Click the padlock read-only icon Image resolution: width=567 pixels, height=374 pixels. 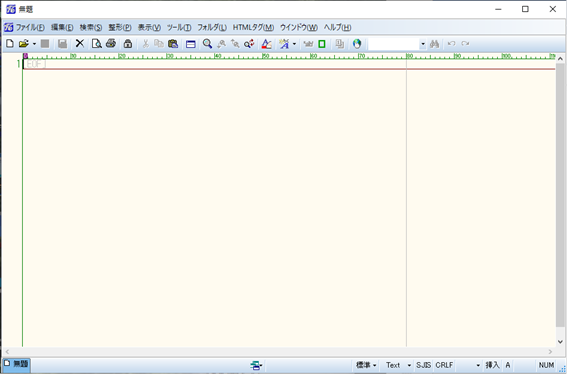click(127, 44)
